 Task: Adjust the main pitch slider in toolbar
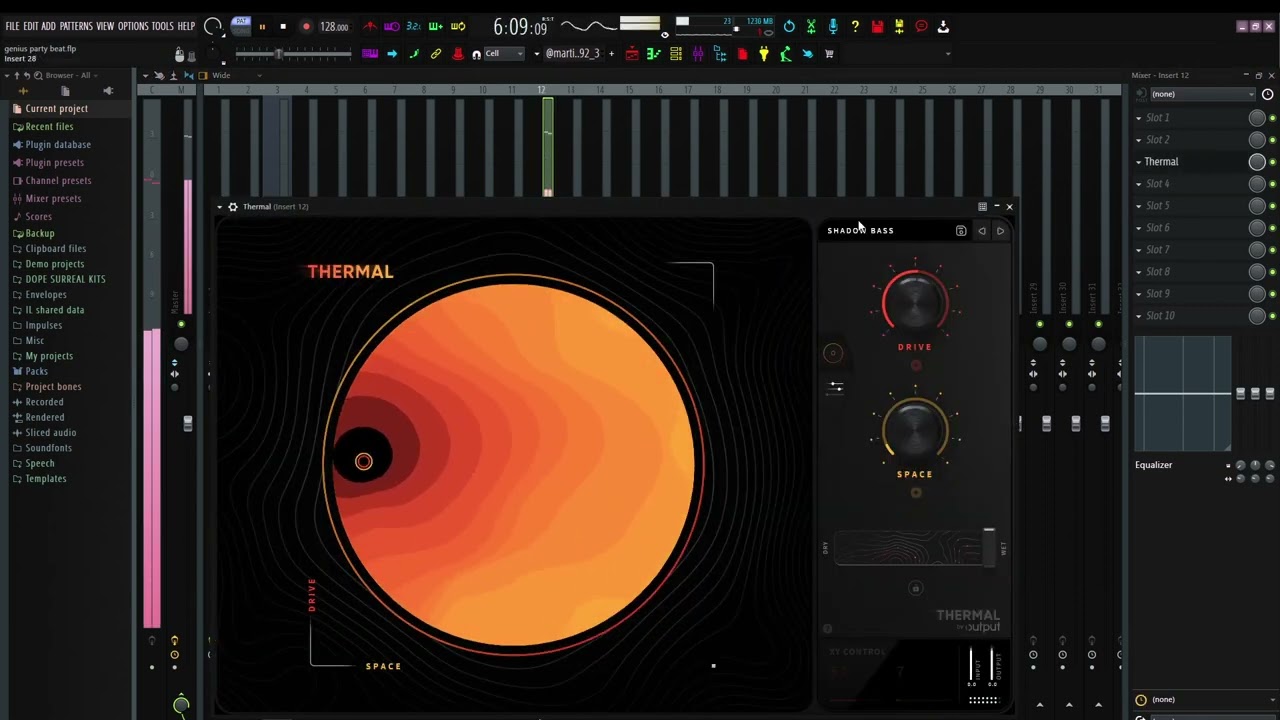tap(280, 54)
